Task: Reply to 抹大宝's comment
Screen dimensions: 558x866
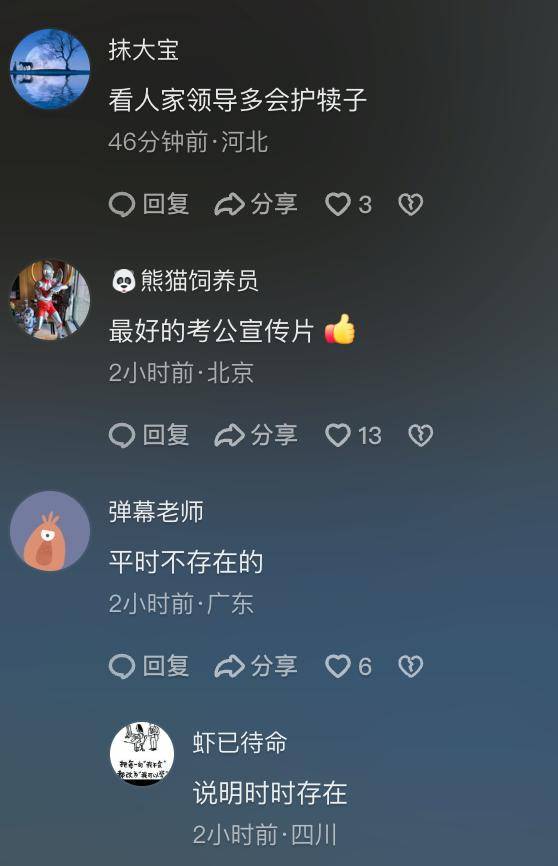Action: (x=149, y=204)
